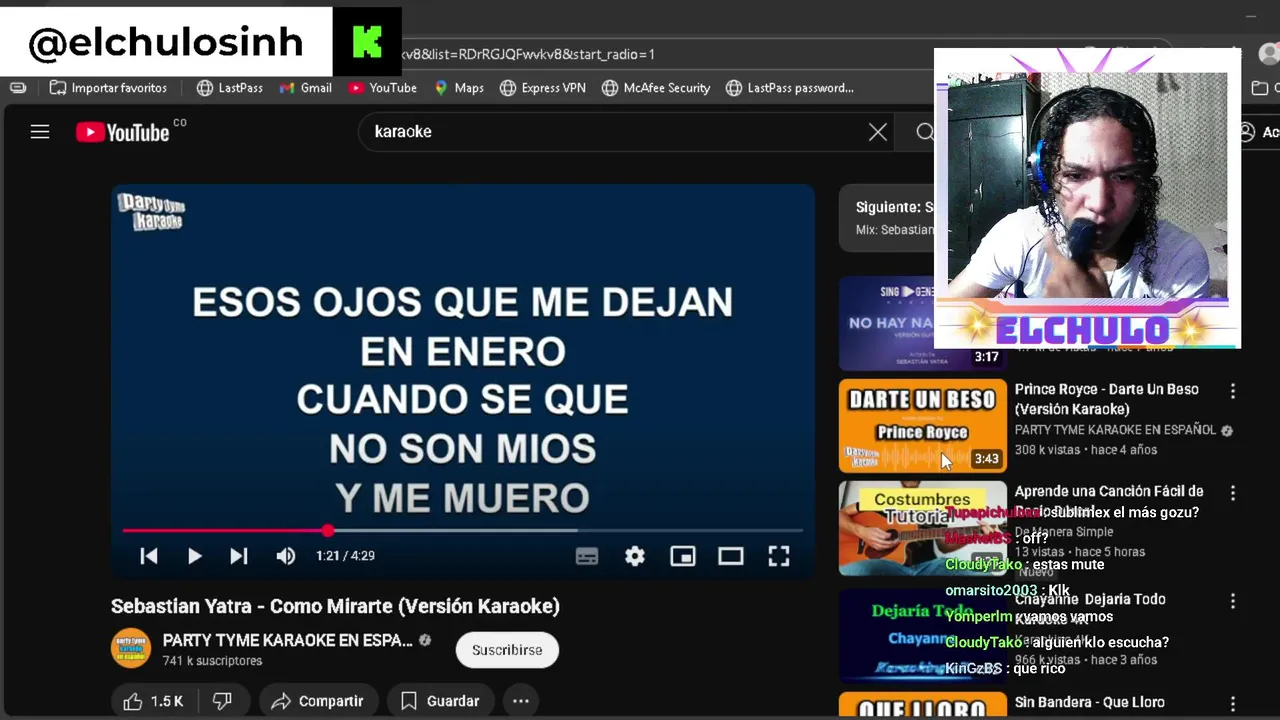1280x720 pixels.
Task: Open video player settings gear
Action: (x=635, y=556)
